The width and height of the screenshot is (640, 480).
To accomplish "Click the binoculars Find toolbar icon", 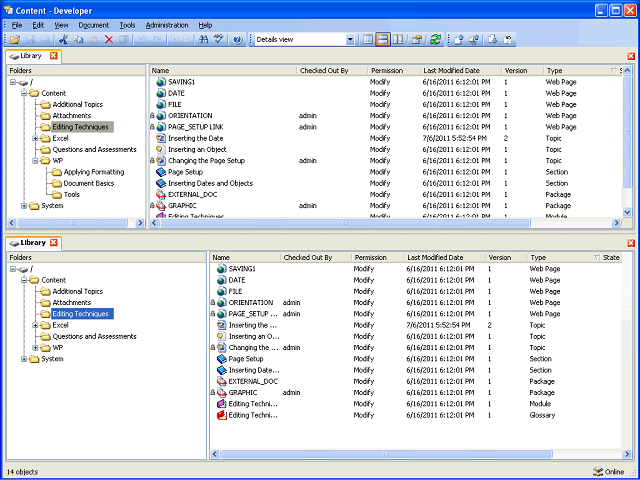I will coord(203,40).
